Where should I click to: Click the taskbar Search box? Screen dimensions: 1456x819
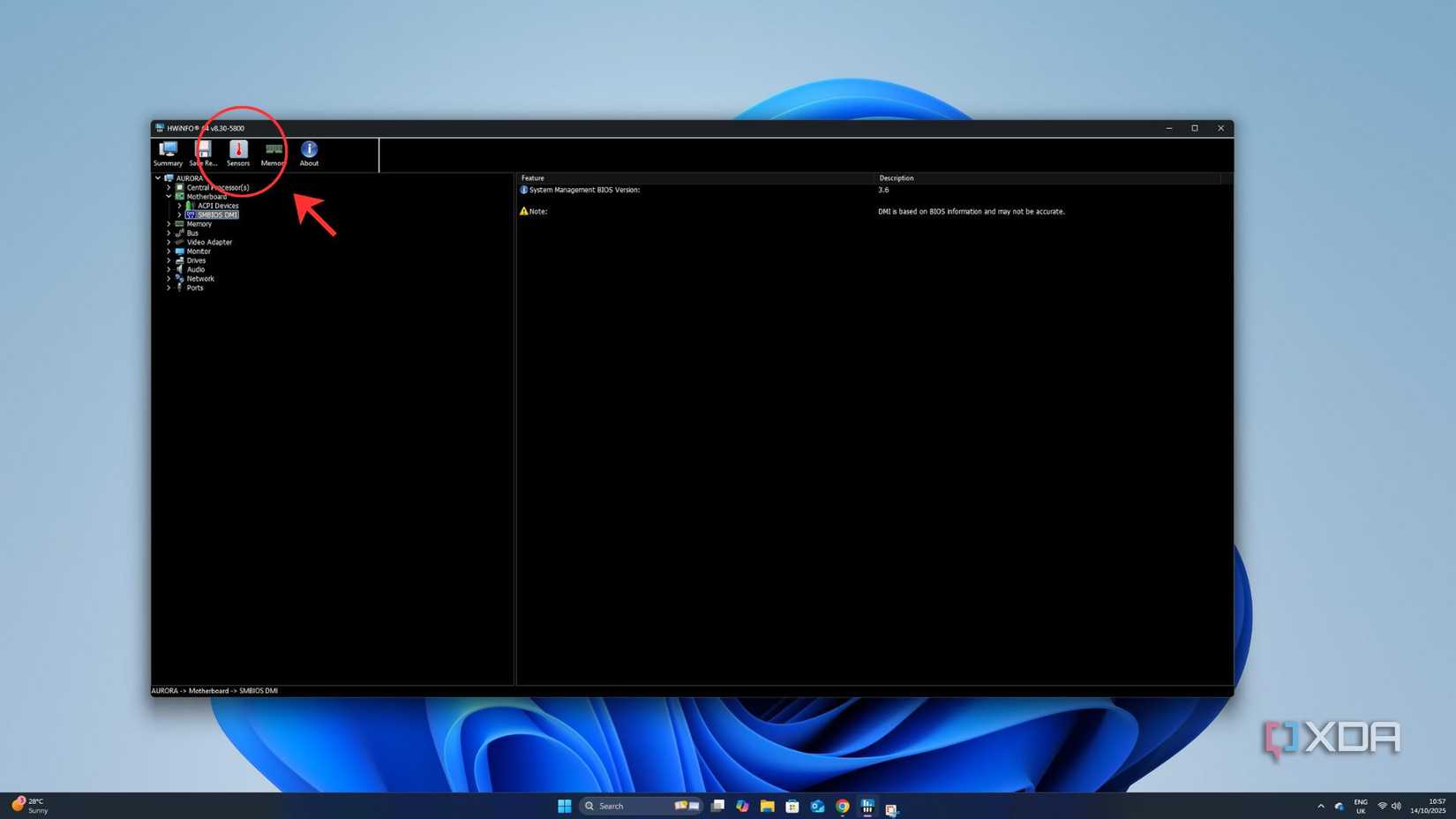(641, 806)
